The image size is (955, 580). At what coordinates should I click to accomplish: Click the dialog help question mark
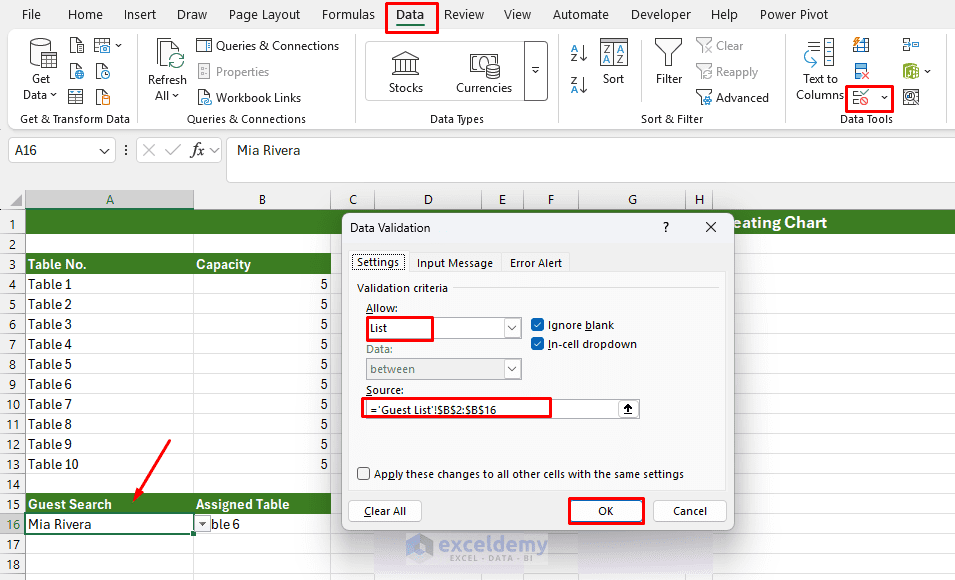666,227
